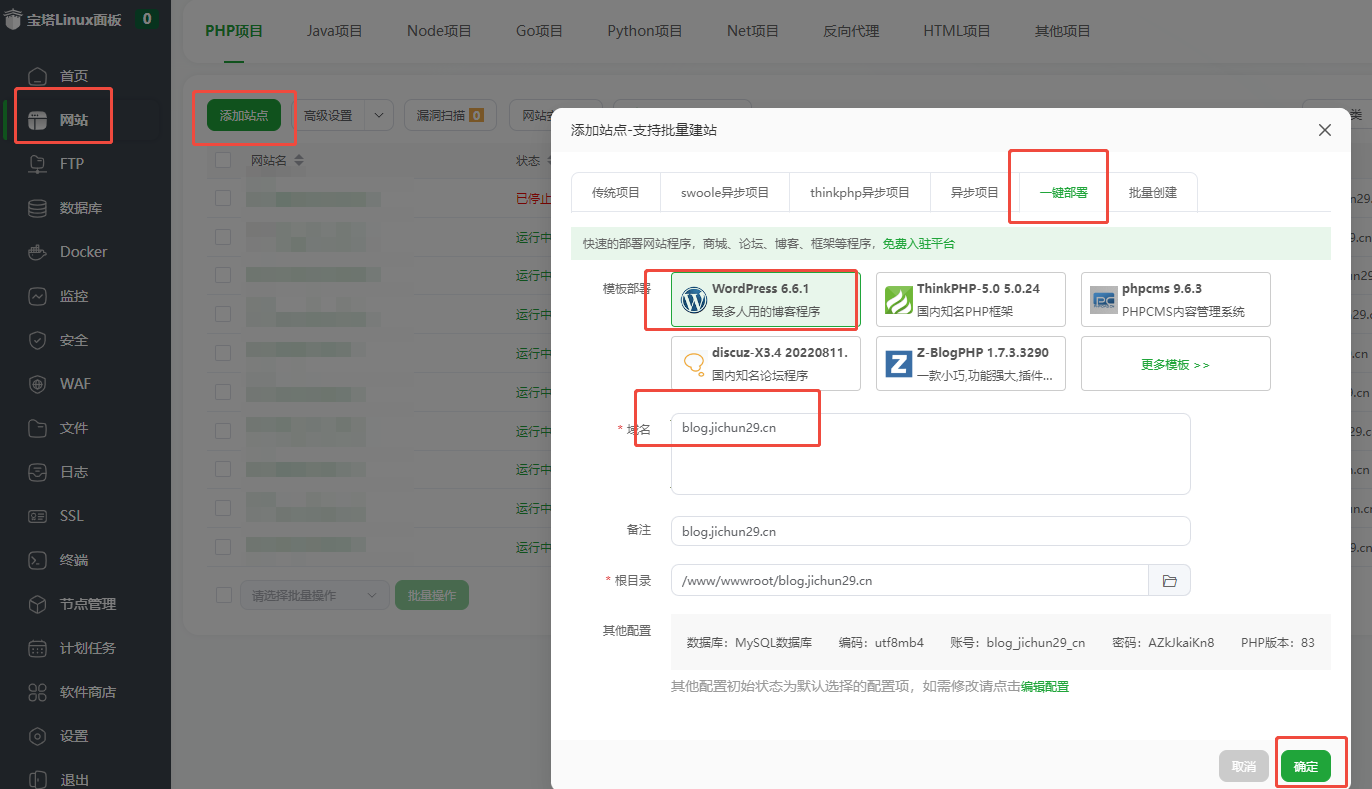Open the 设置 settings icon
This screenshot has width=1372, height=789.
[x=37, y=736]
